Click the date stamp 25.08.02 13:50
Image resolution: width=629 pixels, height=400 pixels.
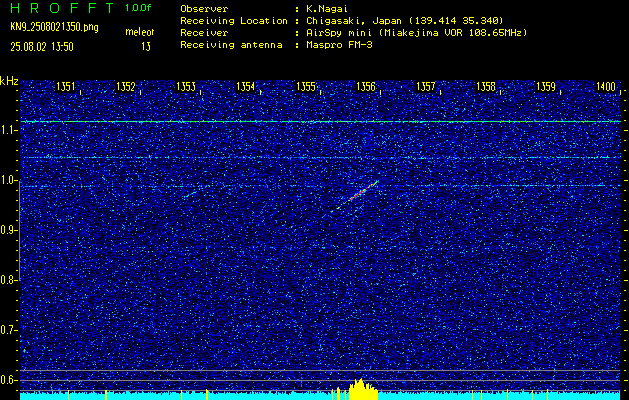(x=42, y=47)
